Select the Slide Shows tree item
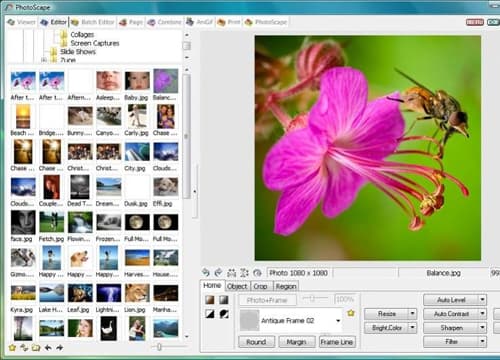 coord(78,52)
